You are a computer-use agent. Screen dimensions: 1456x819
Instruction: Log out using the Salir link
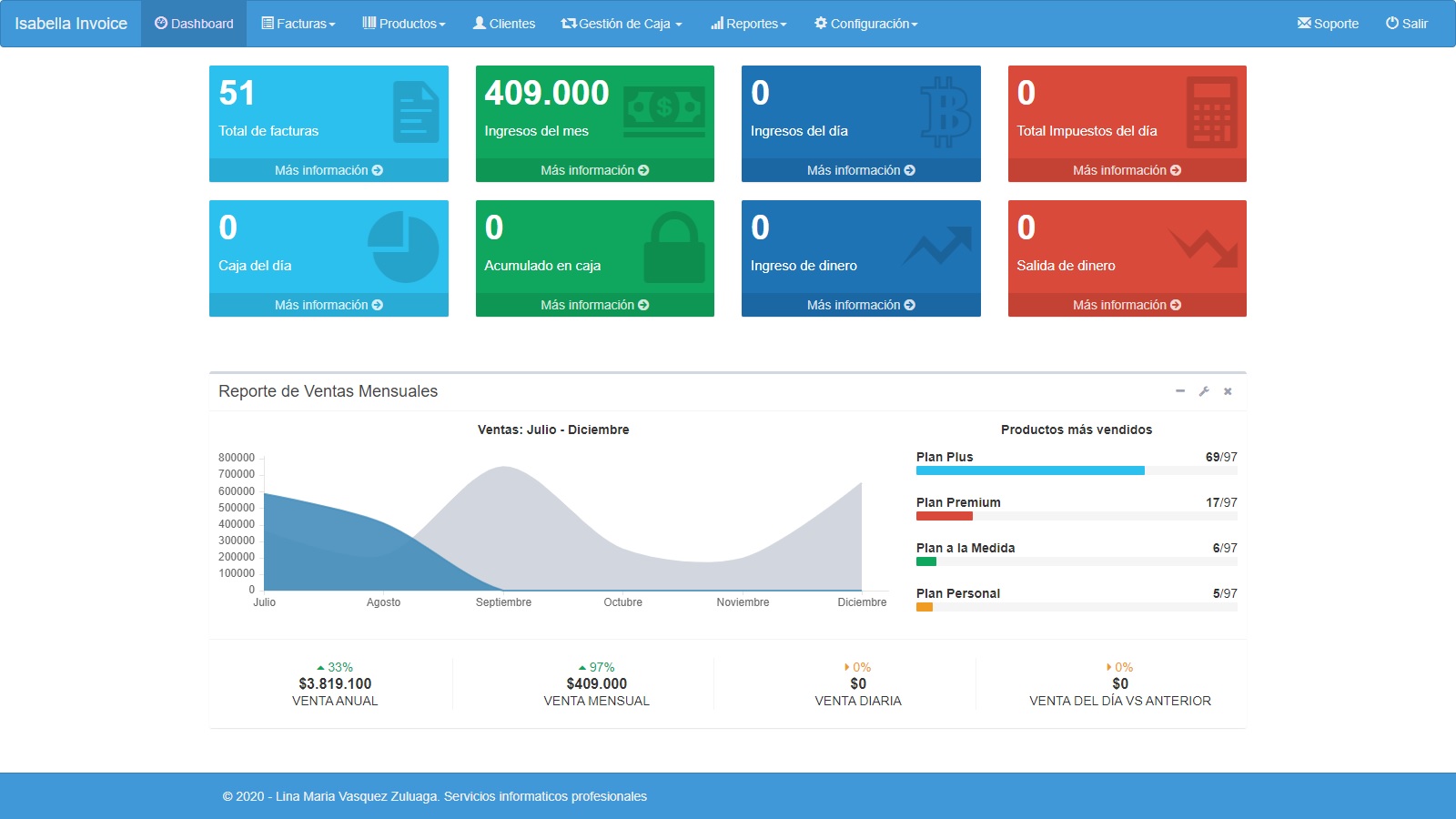point(1407,24)
